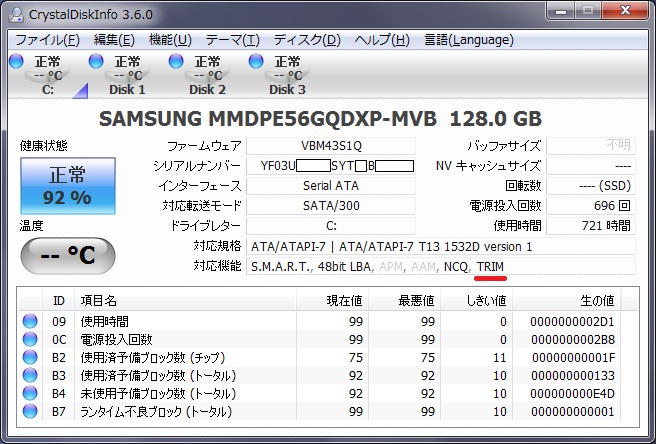Click the ID column header
The width and height of the screenshot is (656, 444).
(x=59, y=300)
